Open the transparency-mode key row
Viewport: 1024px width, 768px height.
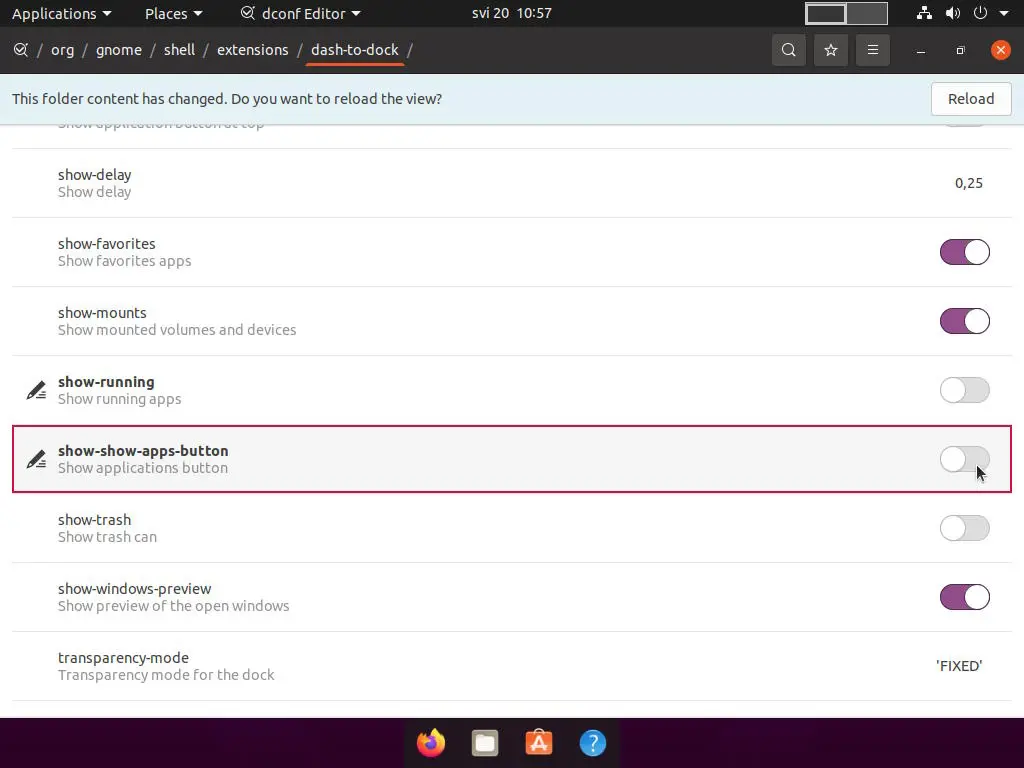(511, 666)
